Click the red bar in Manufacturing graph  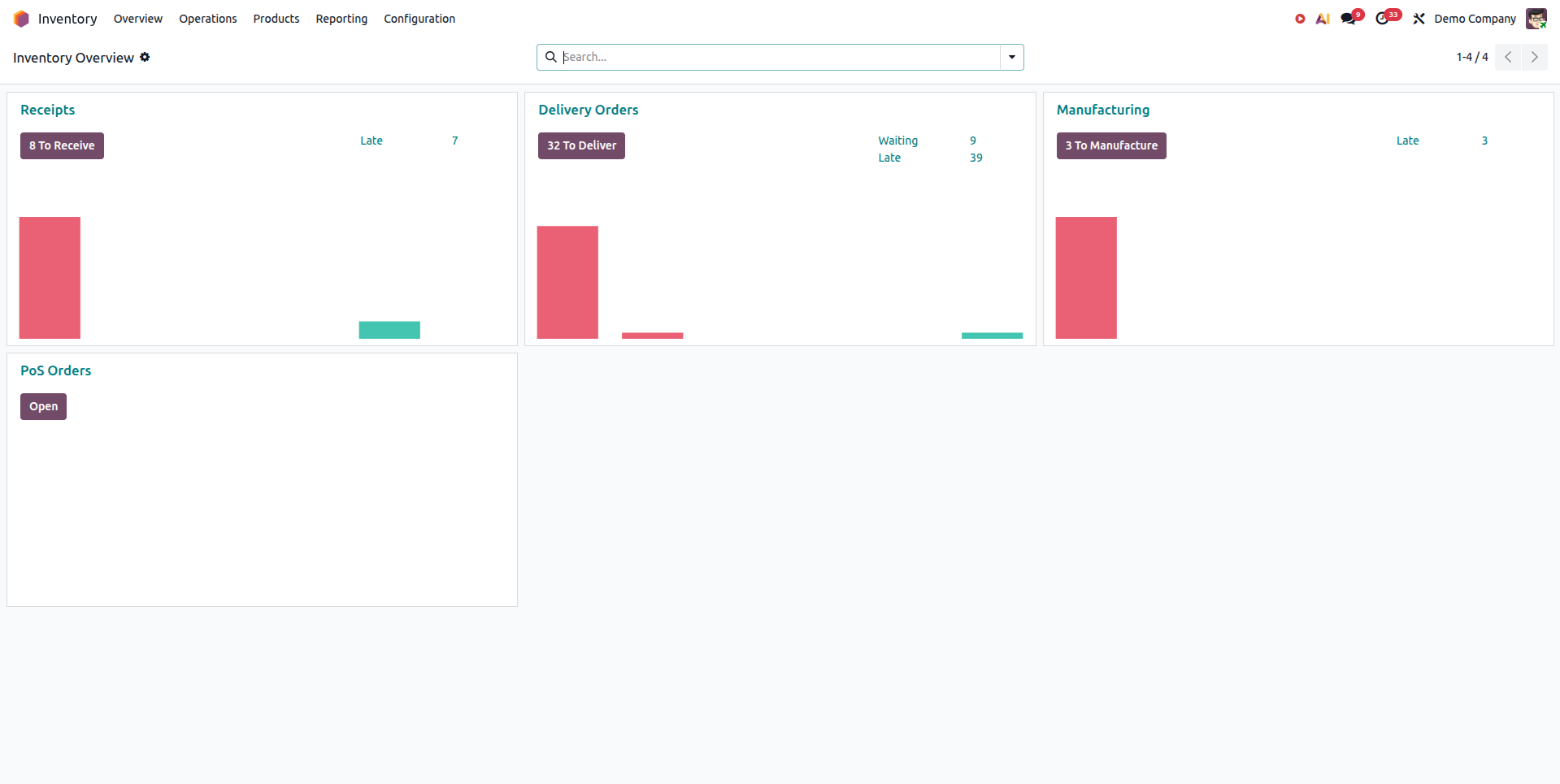[x=1086, y=278]
